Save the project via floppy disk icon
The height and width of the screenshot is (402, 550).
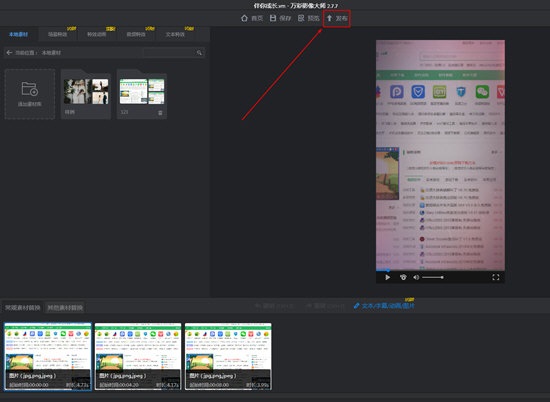[x=273, y=18]
